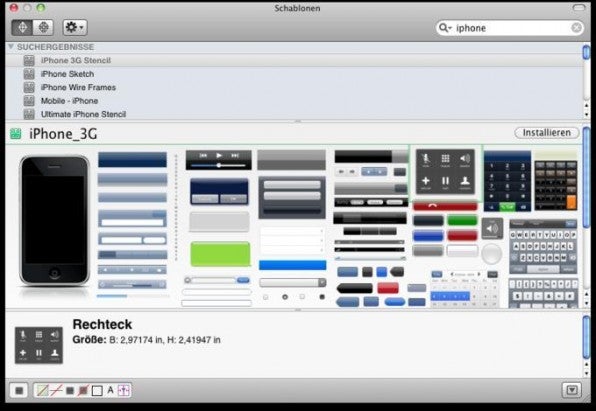Screen dimensions: 596x411
Task: Clear the search field with the X button
Action: [576, 28]
